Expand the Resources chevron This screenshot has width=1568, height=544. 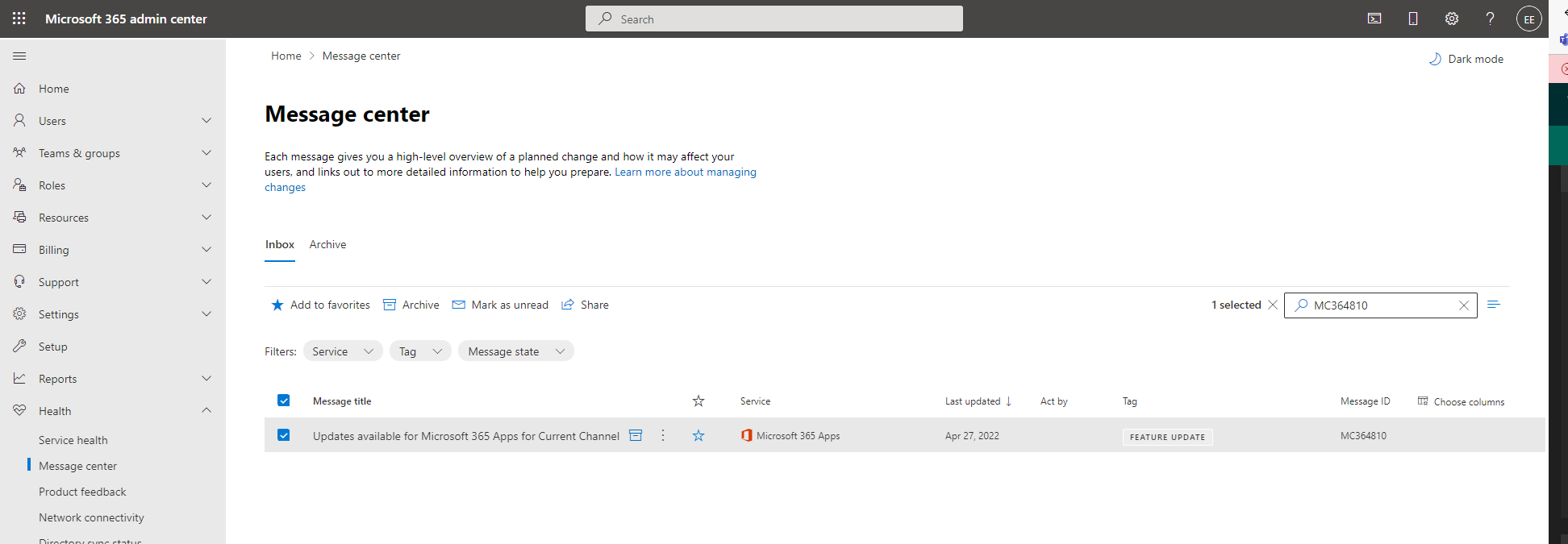pyautogui.click(x=206, y=218)
